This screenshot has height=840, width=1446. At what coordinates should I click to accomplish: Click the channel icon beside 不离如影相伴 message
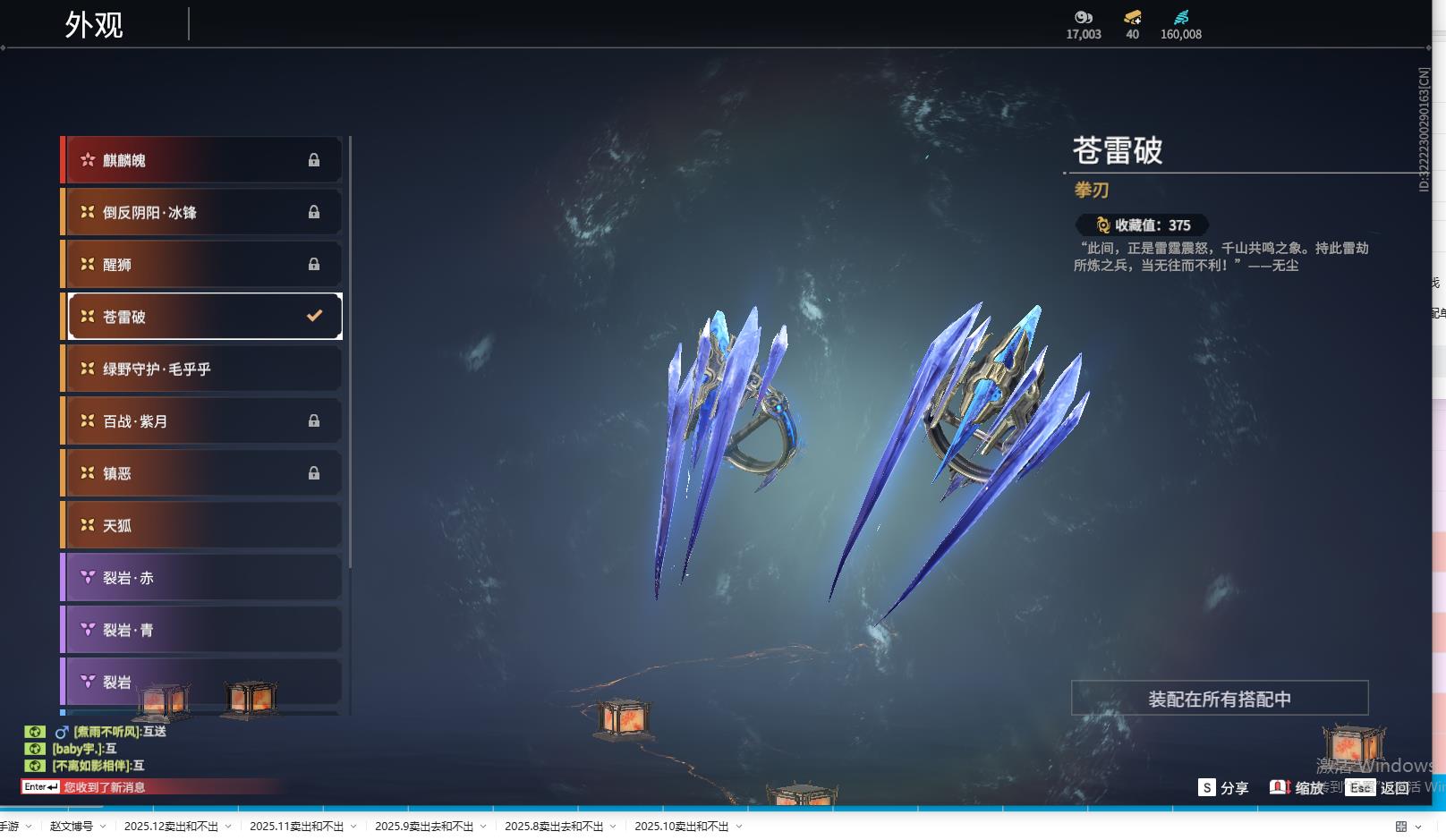click(x=35, y=766)
